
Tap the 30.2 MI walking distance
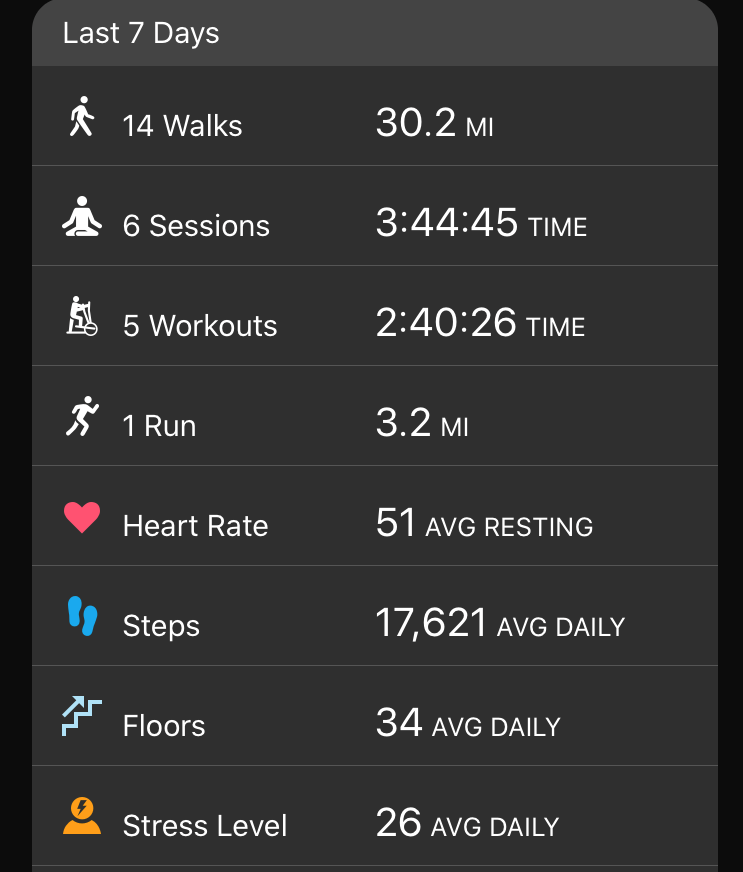(x=434, y=123)
